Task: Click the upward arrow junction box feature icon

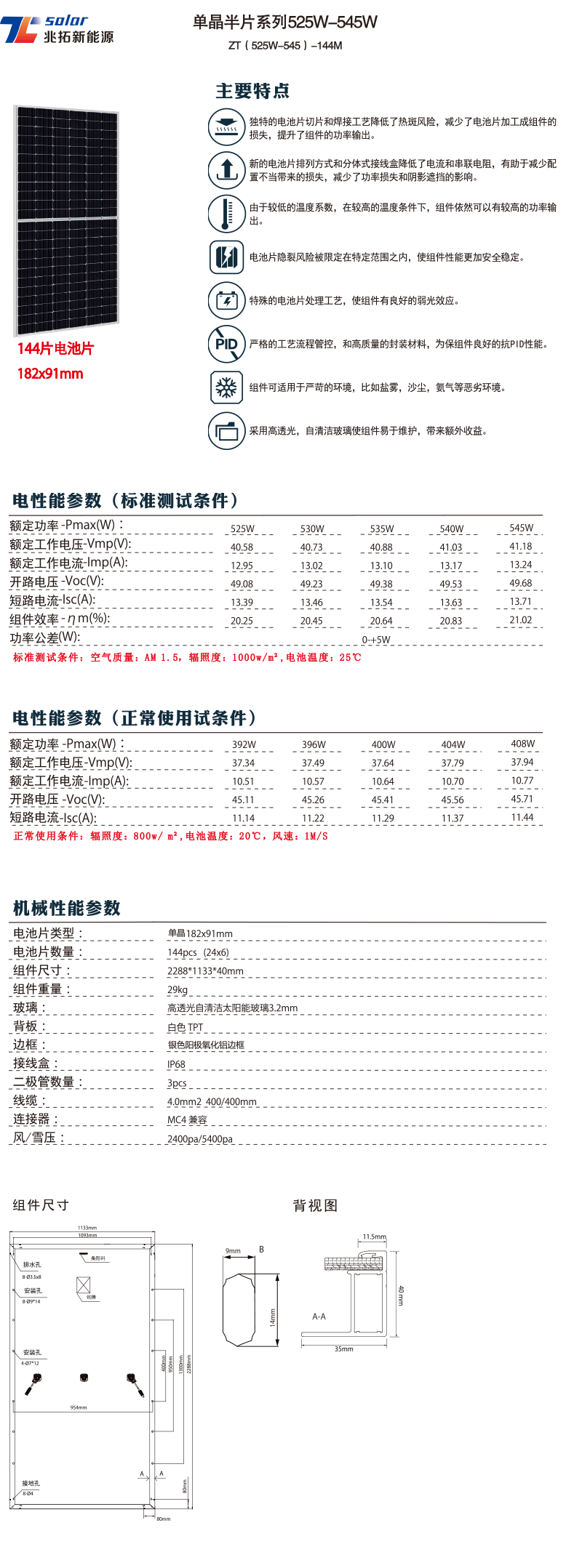Action: pyautogui.click(x=226, y=169)
